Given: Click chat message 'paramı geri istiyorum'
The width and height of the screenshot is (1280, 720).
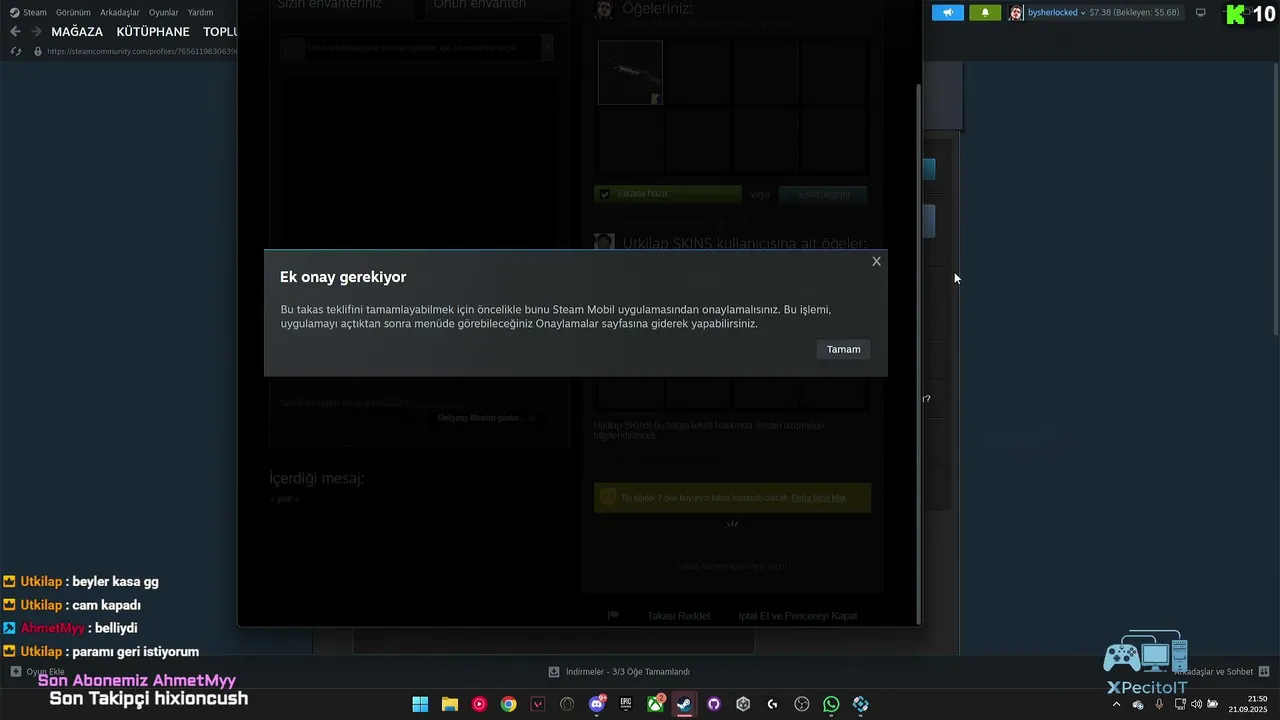Looking at the screenshot, I should (135, 651).
